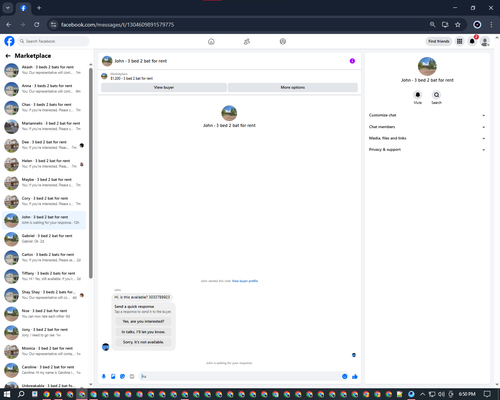
Task: Click the browser reload icon
Action: [37, 24]
